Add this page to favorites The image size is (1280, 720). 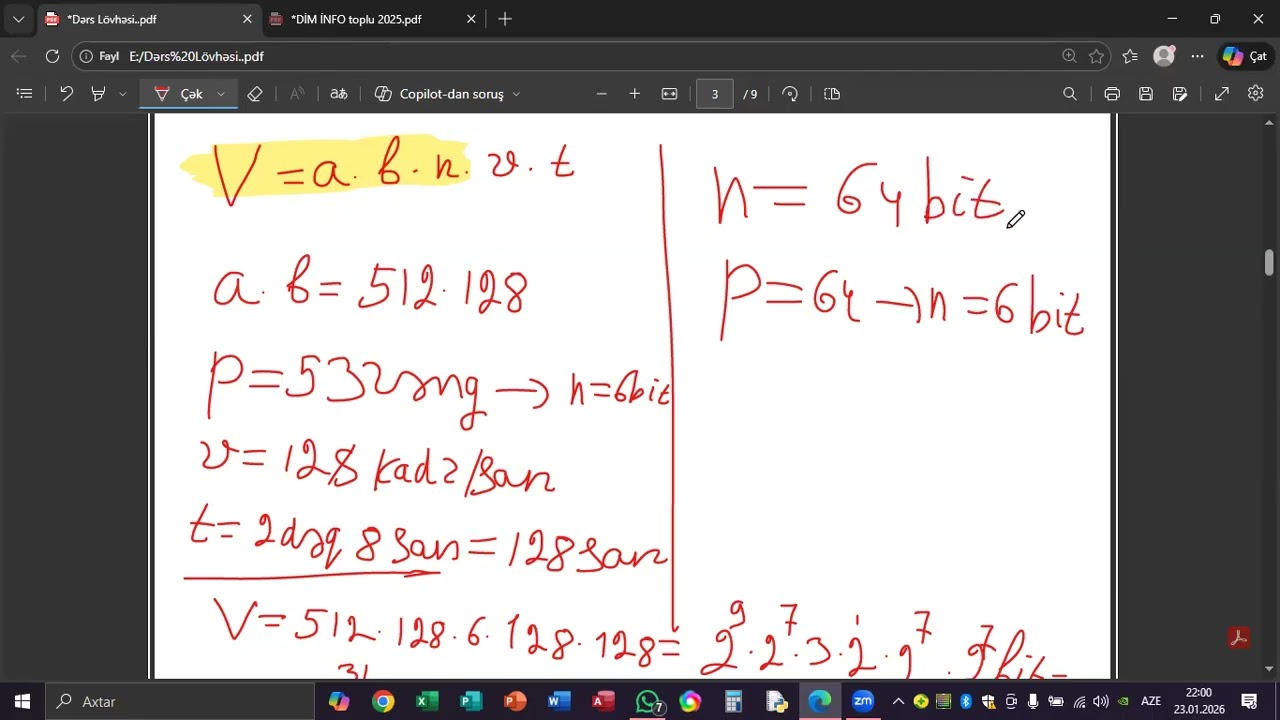(1096, 56)
